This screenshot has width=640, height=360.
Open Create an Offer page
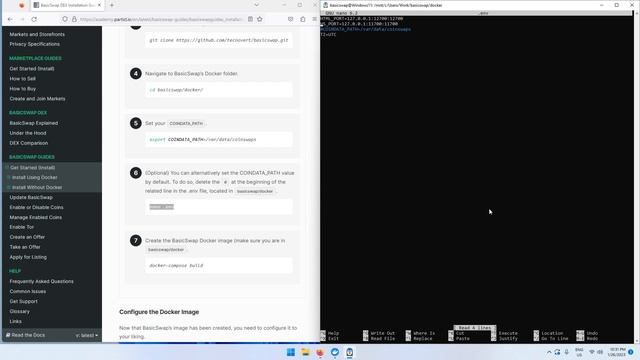(27, 237)
